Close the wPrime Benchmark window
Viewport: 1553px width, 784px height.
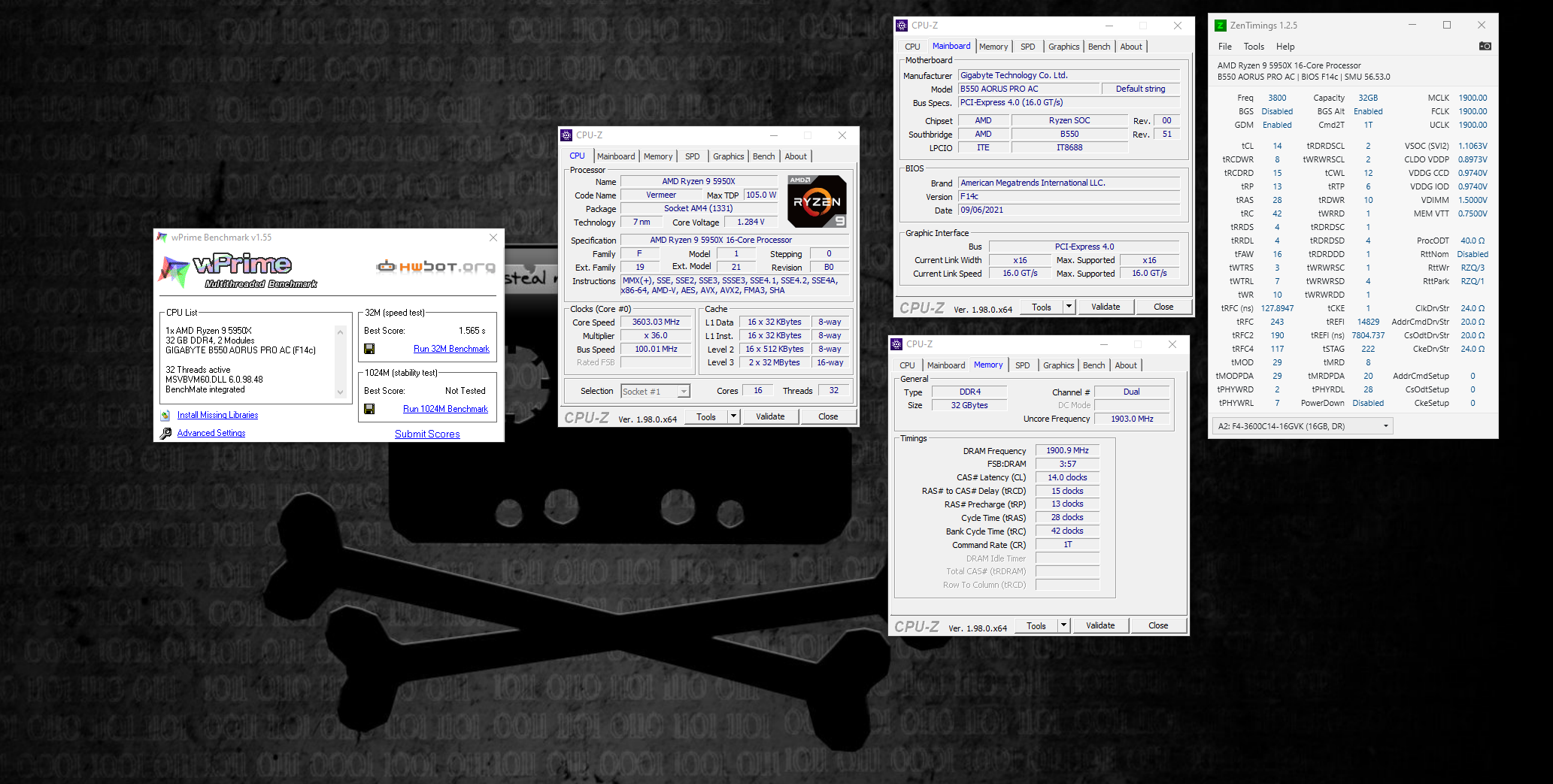coord(493,237)
